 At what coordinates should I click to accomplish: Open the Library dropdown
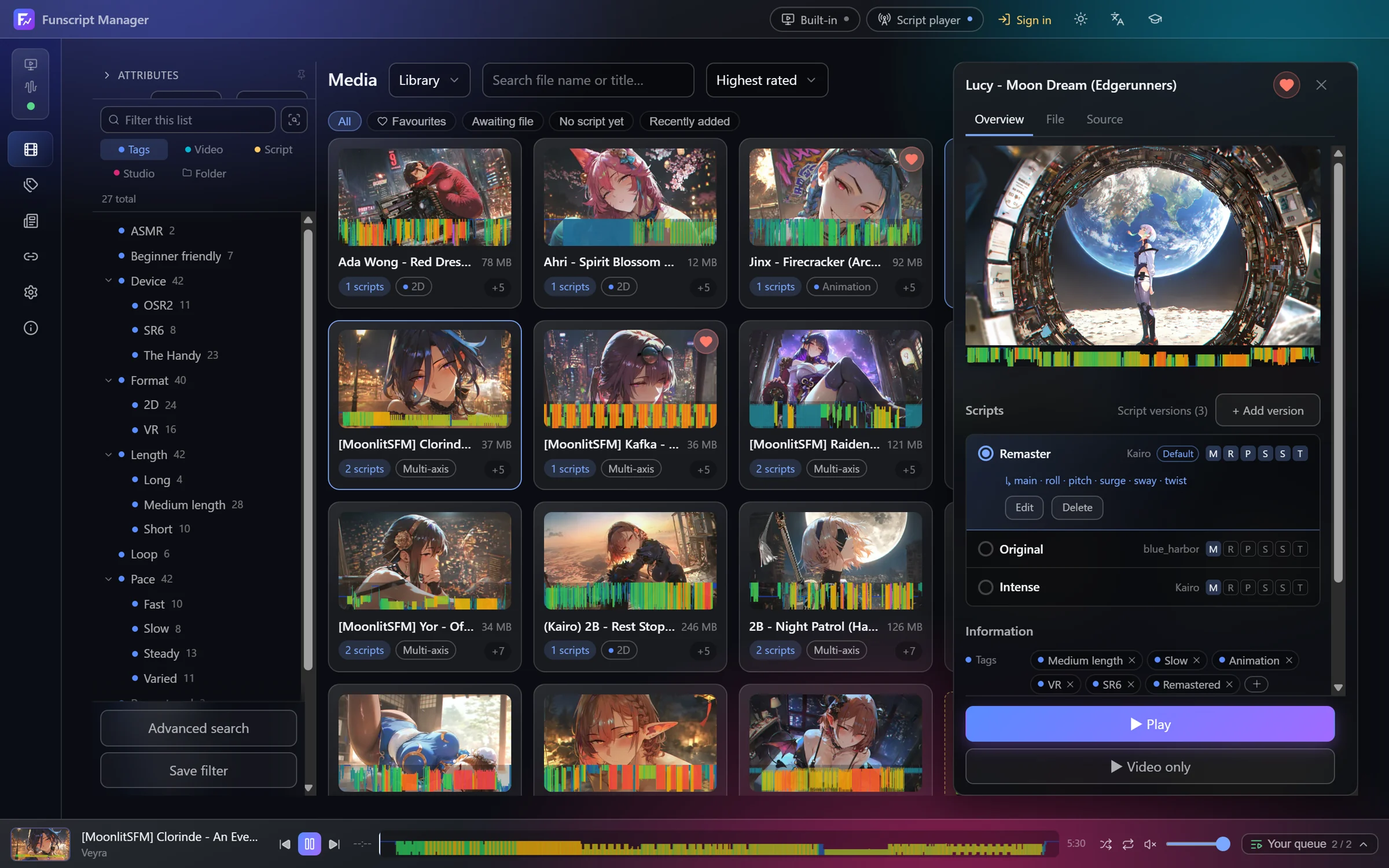click(x=429, y=80)
